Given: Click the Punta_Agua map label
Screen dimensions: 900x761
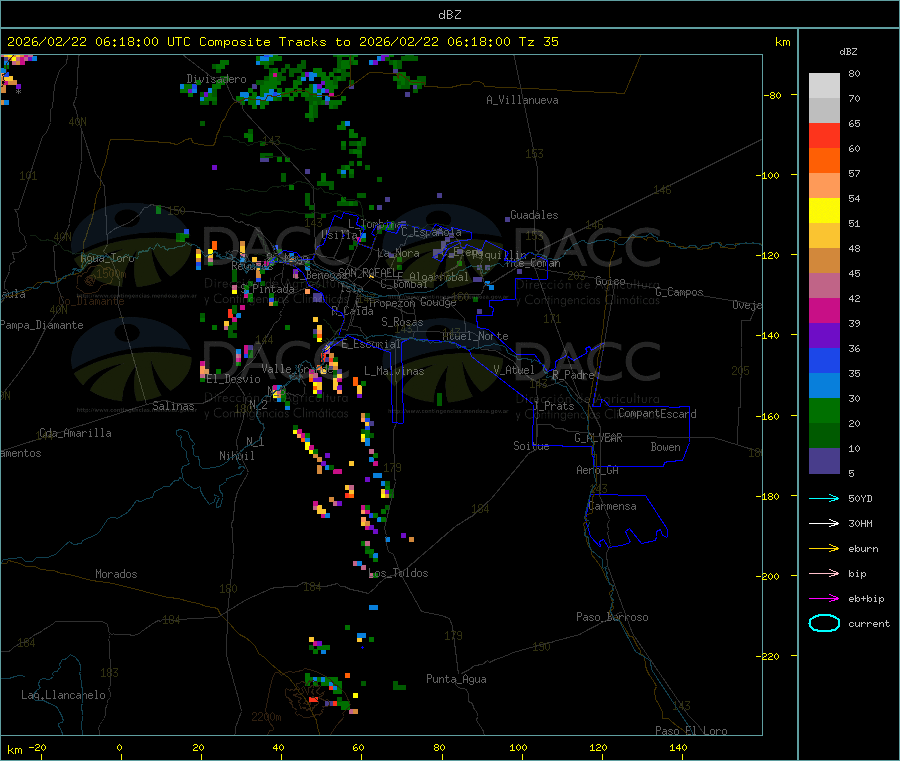Looking at the screenshot, I should [456, 679].
